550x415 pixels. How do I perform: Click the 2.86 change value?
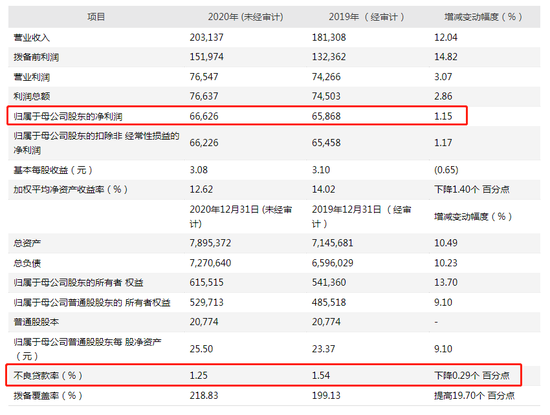(x=443, y=96)
